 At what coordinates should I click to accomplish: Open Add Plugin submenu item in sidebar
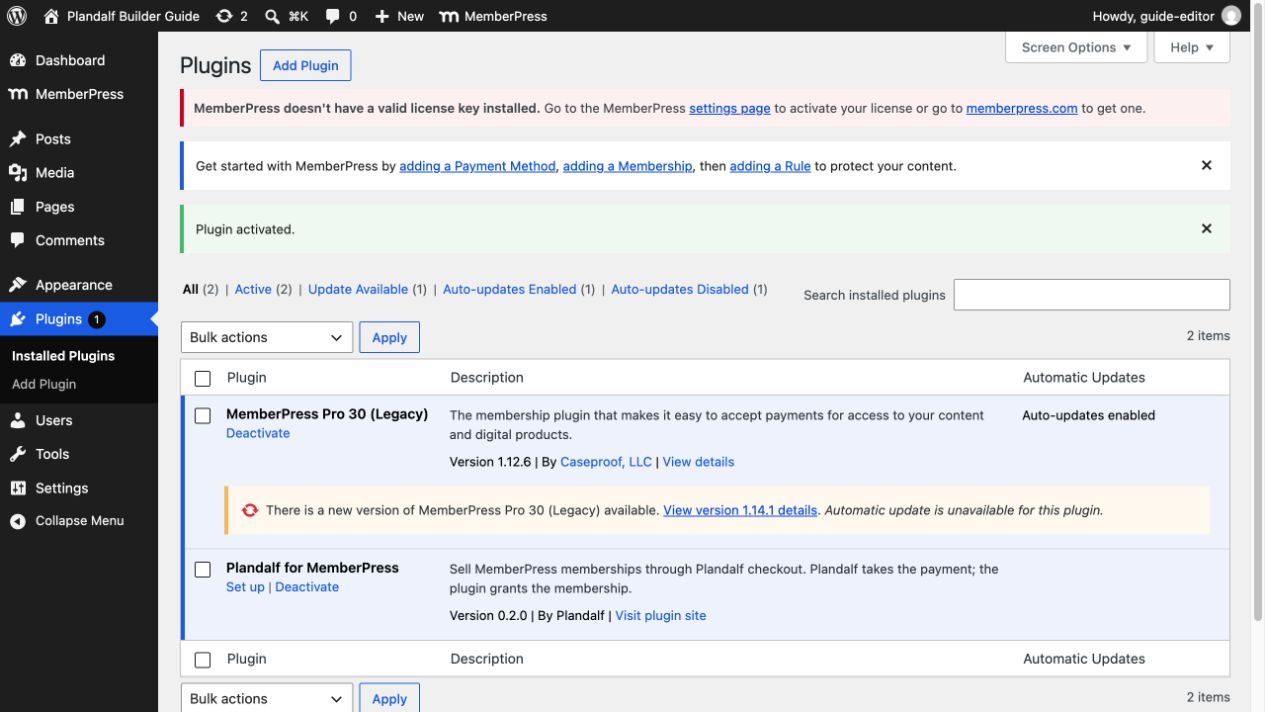tap(44, 384)
